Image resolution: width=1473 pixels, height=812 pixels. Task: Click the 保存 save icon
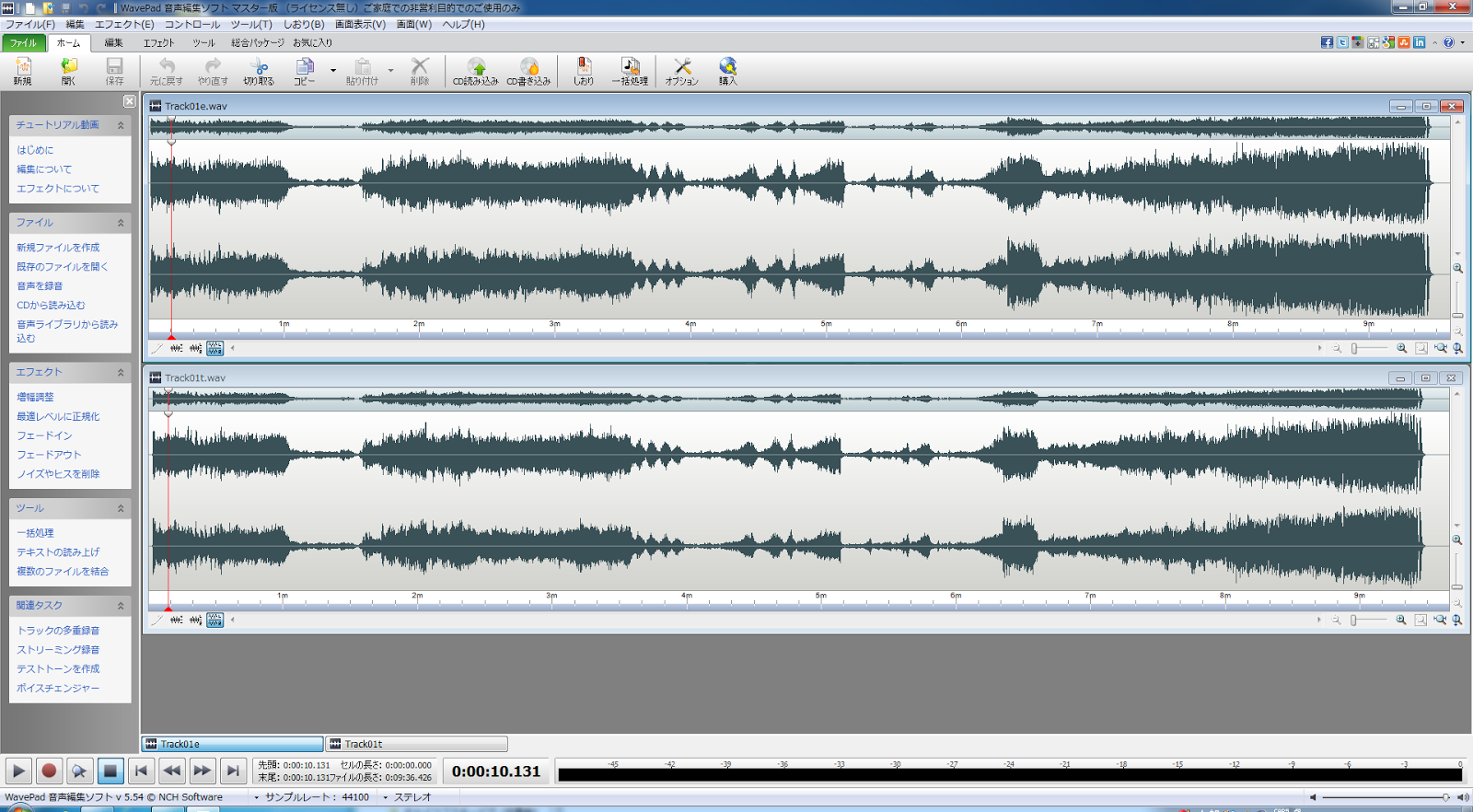pos(115,70)
